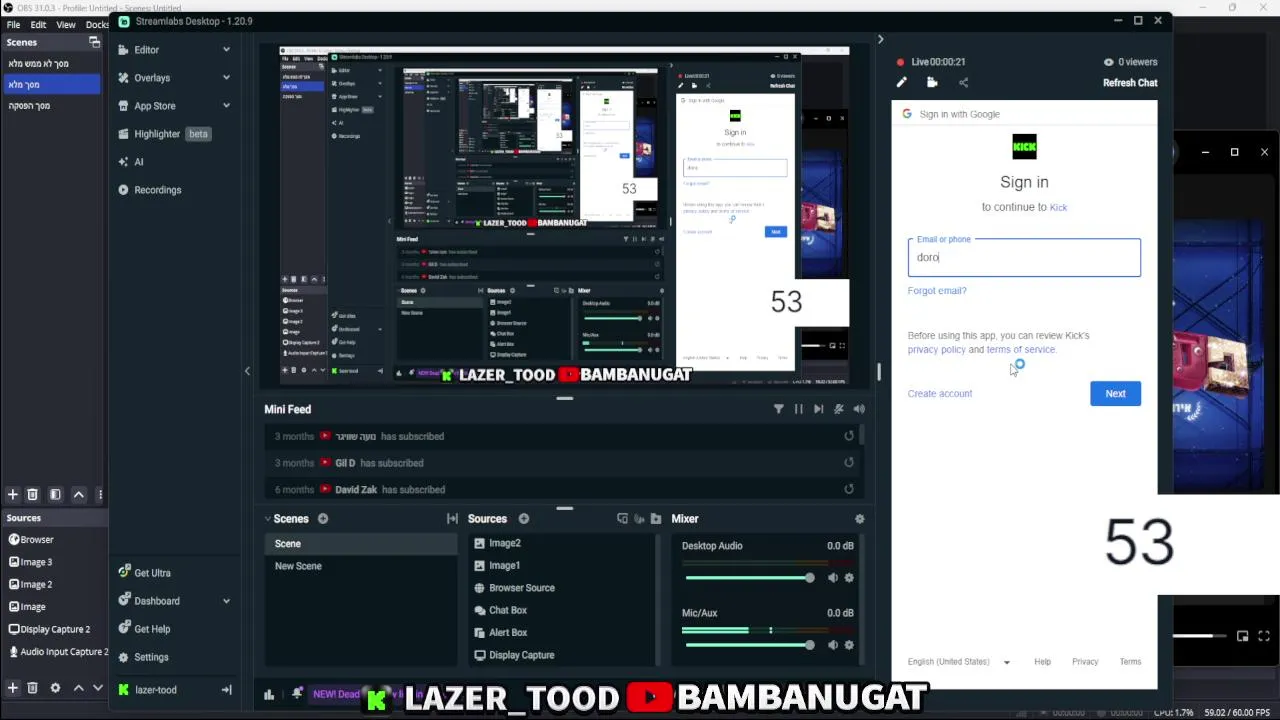Mute Mic/Aux in Mixer

tap(833, 645)
